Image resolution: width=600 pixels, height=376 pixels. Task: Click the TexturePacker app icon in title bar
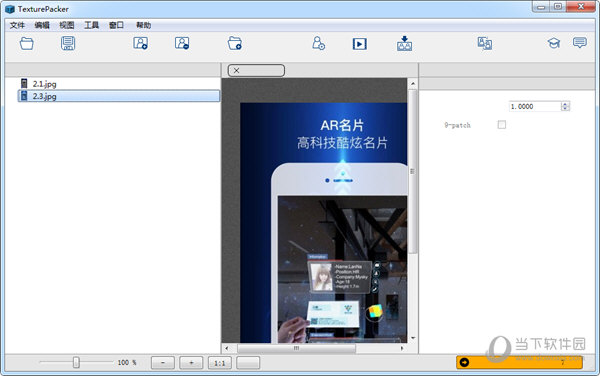click(x=10, y=9)
